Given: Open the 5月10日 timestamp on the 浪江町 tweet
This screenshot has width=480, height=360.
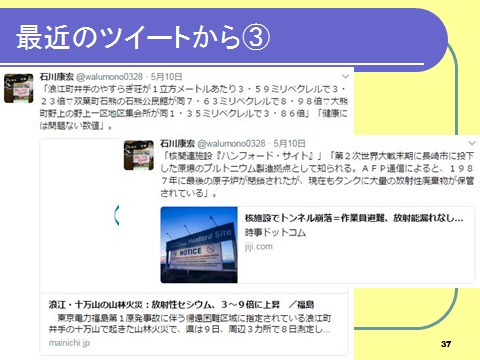Looking at the screenshot, I should click(166, 77).
